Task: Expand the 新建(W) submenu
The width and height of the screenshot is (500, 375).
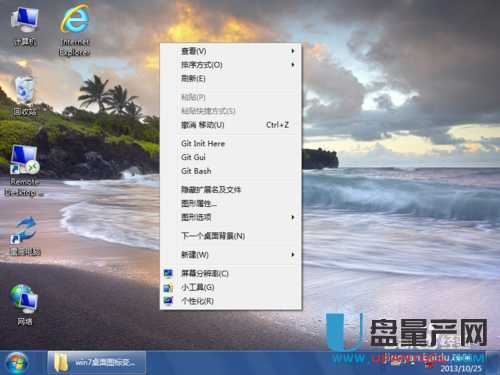Action: click(x=231, y=255)
